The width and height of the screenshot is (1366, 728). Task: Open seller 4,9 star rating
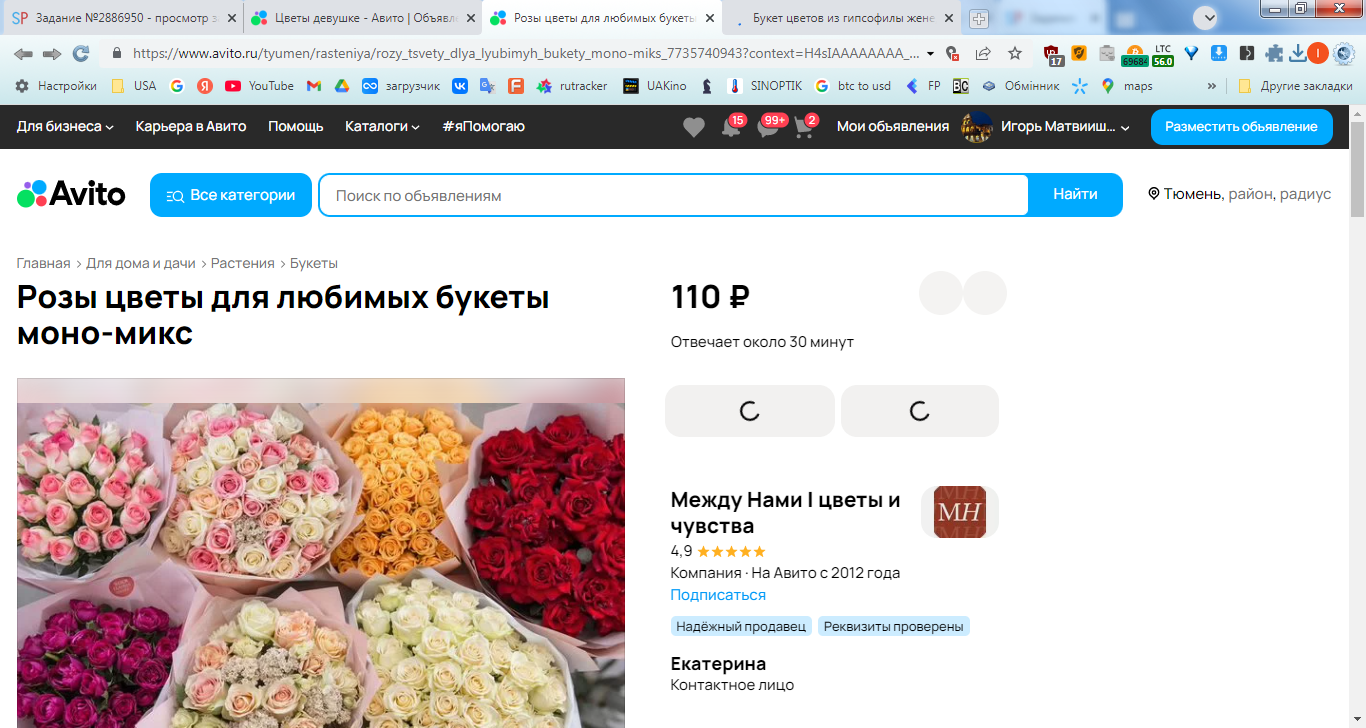[718, 551]
